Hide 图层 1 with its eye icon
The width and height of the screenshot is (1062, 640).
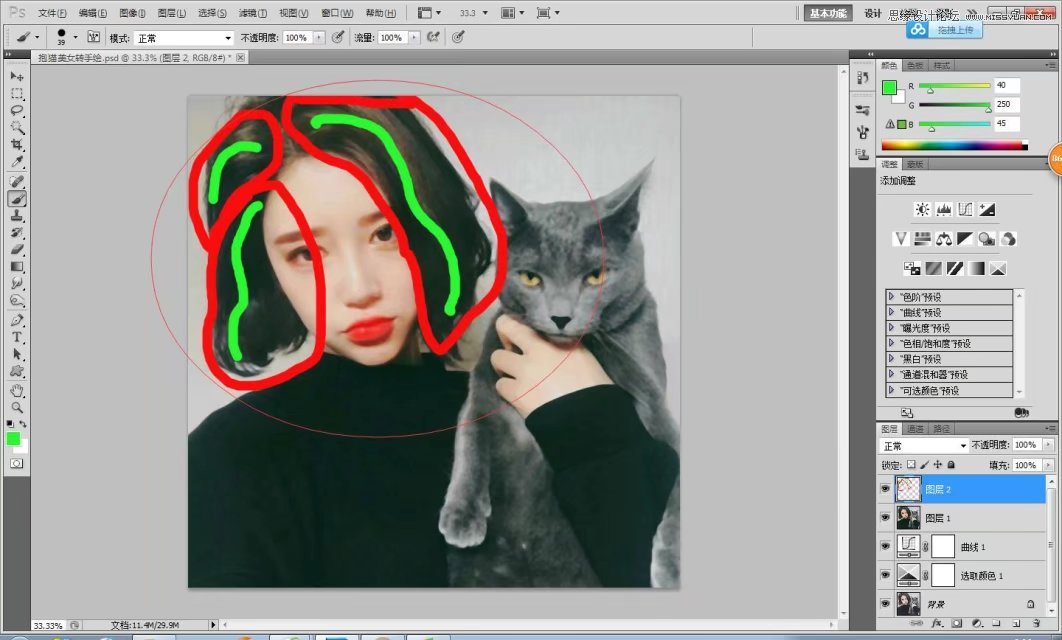click(x=885, y=517)
